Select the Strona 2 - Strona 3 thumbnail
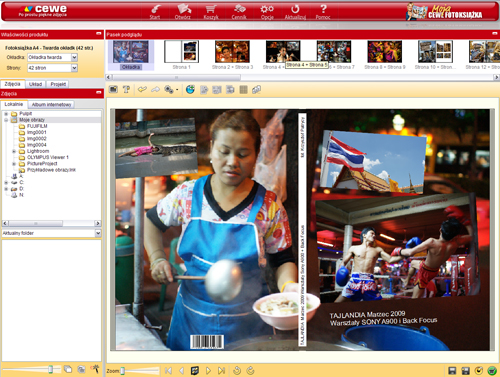 pos(232,55)
